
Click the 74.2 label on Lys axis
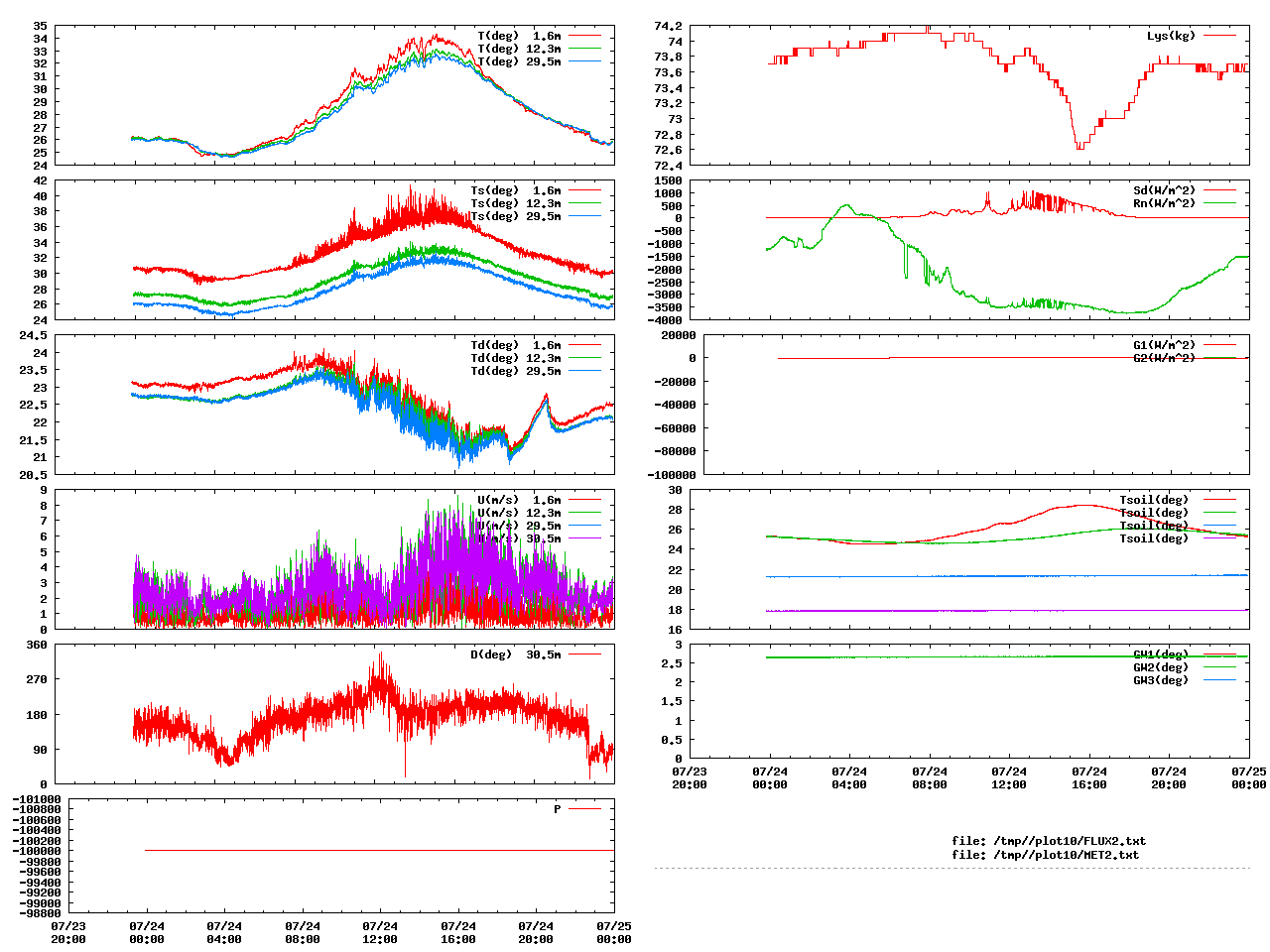pos(668,26)
